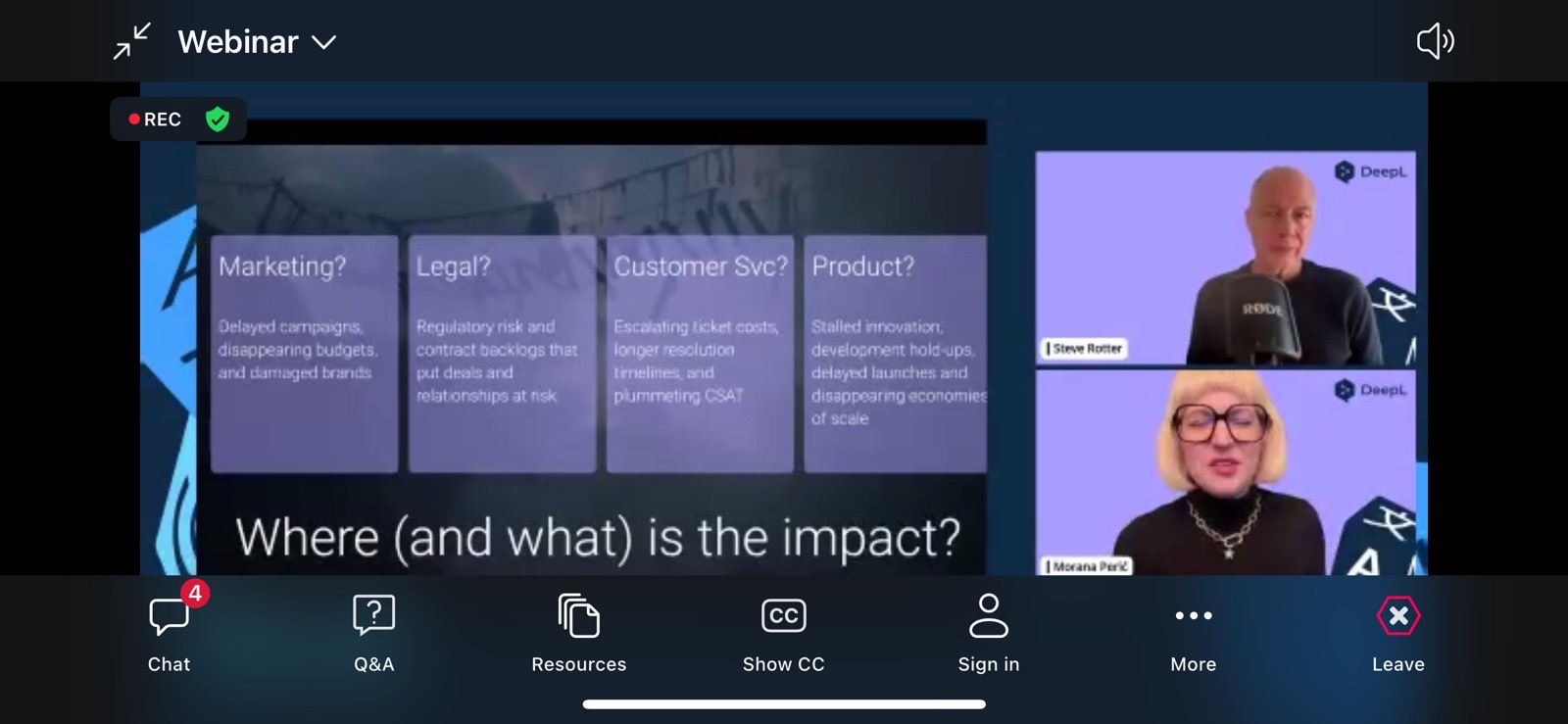Viewport: 1568px width, 724px height.
Task: Expand the Webinar title dropdown
Action: pyautogui.click(x=238, y=42)
